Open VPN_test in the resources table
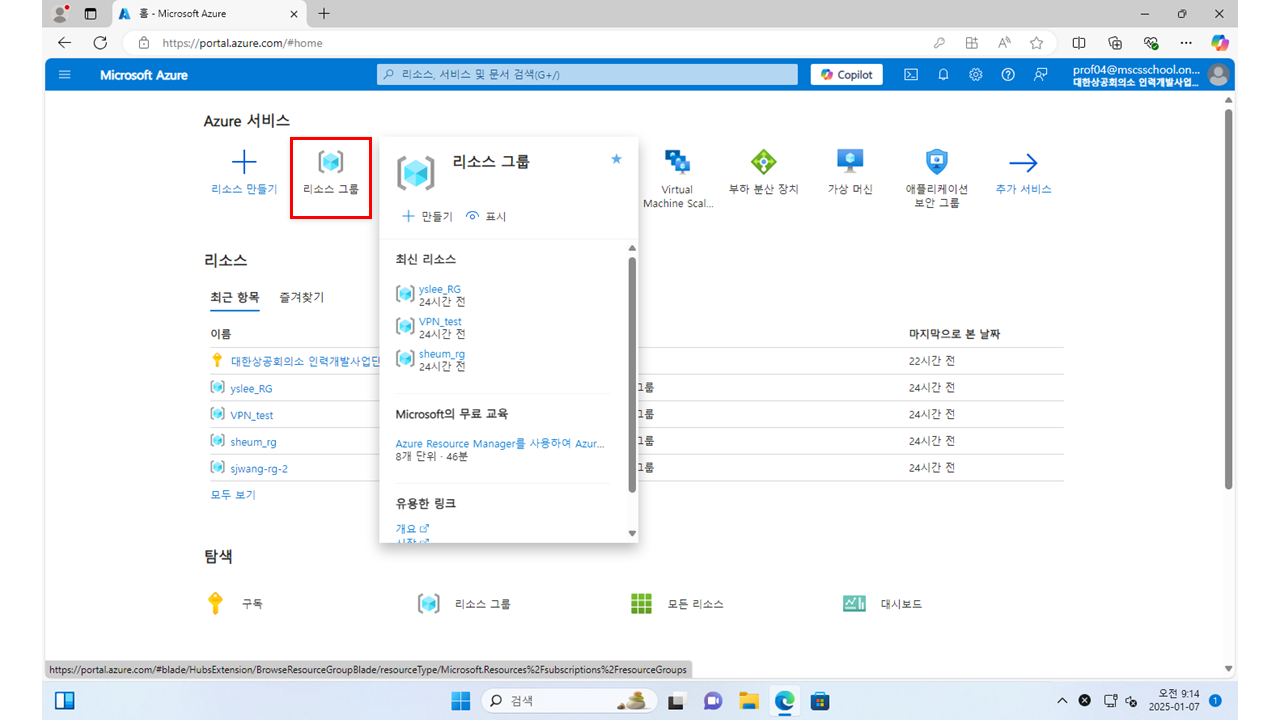The height and width of the screenshot is (720, 1280). [x=251, y=415]
